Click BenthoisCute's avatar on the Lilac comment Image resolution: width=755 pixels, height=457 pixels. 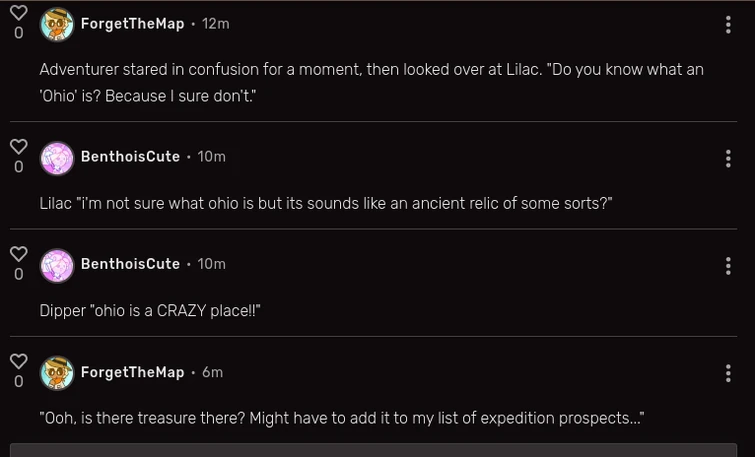(57, 157)
